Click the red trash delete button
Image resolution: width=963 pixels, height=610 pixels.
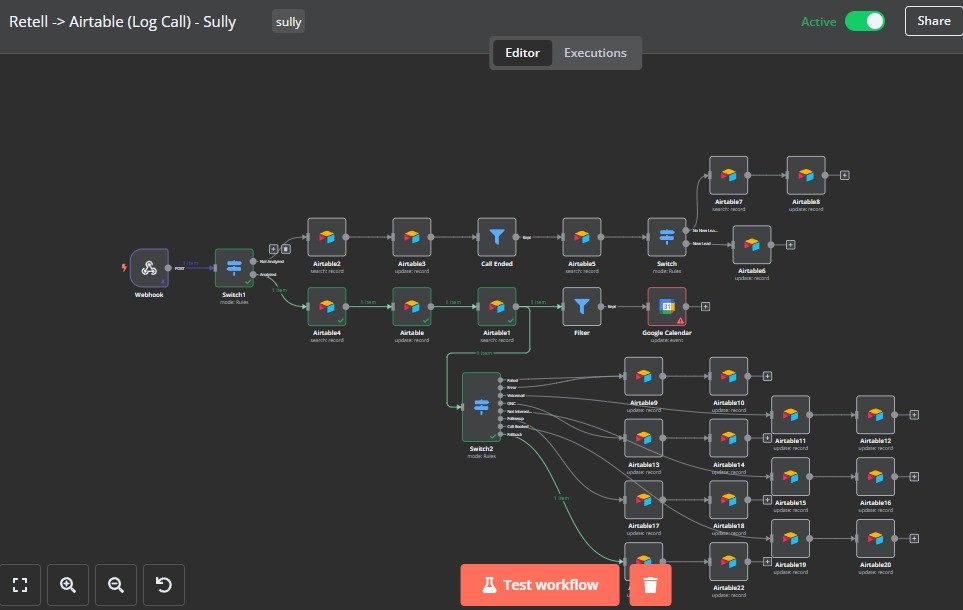650,585
